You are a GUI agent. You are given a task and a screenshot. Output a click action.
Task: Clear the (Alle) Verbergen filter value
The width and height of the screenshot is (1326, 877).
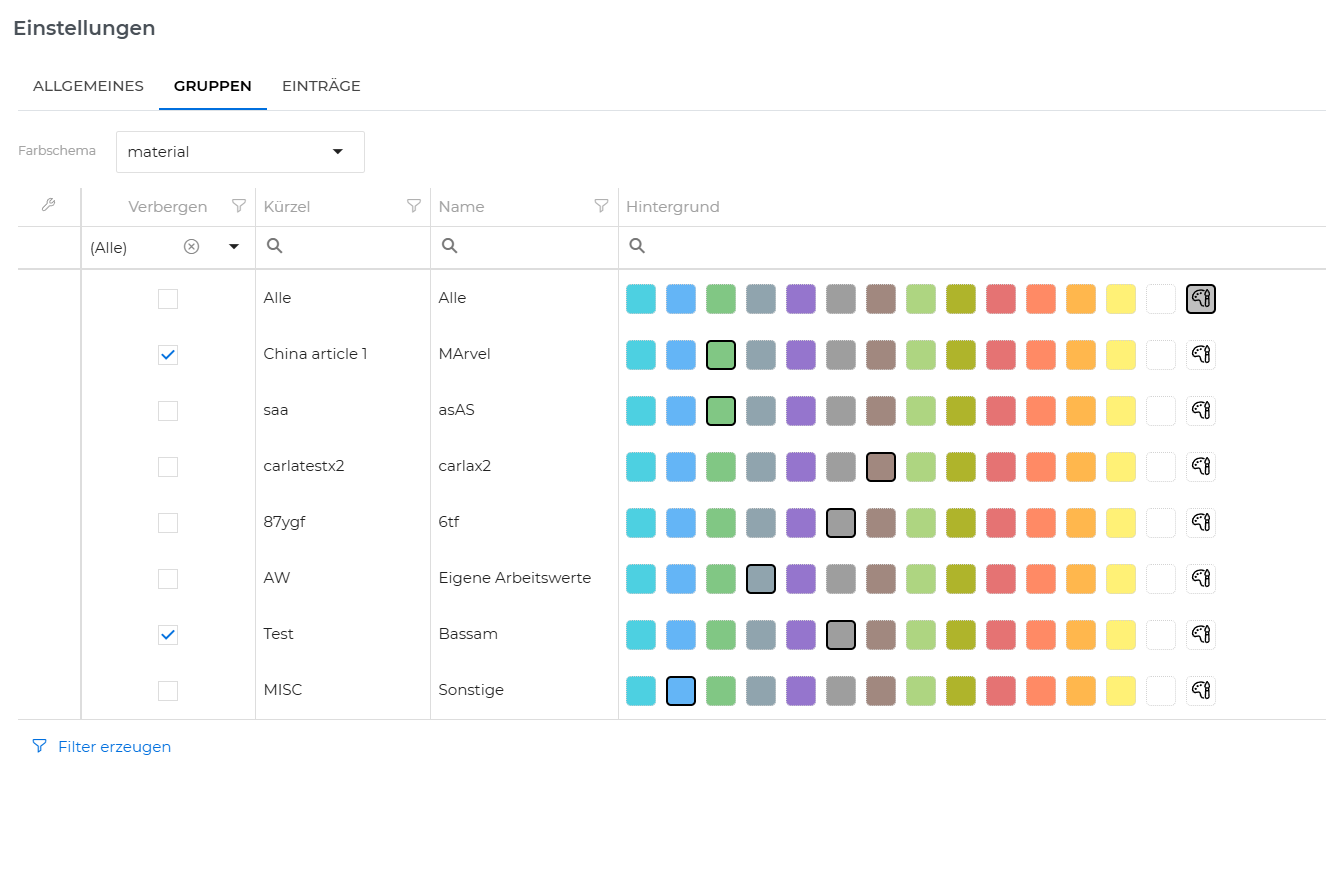pyautogui.click(x=191, y=247)
